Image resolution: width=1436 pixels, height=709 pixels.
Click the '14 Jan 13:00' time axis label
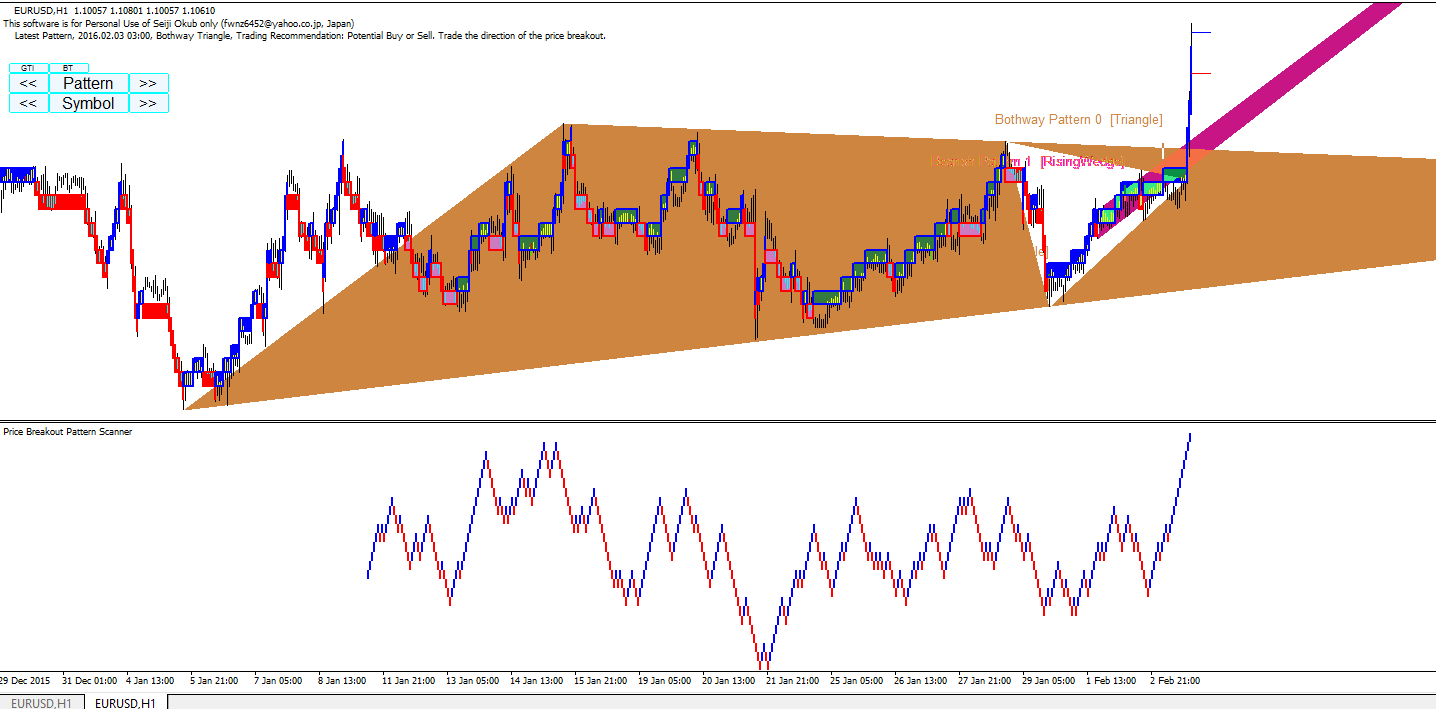click(x=536, y=681)
